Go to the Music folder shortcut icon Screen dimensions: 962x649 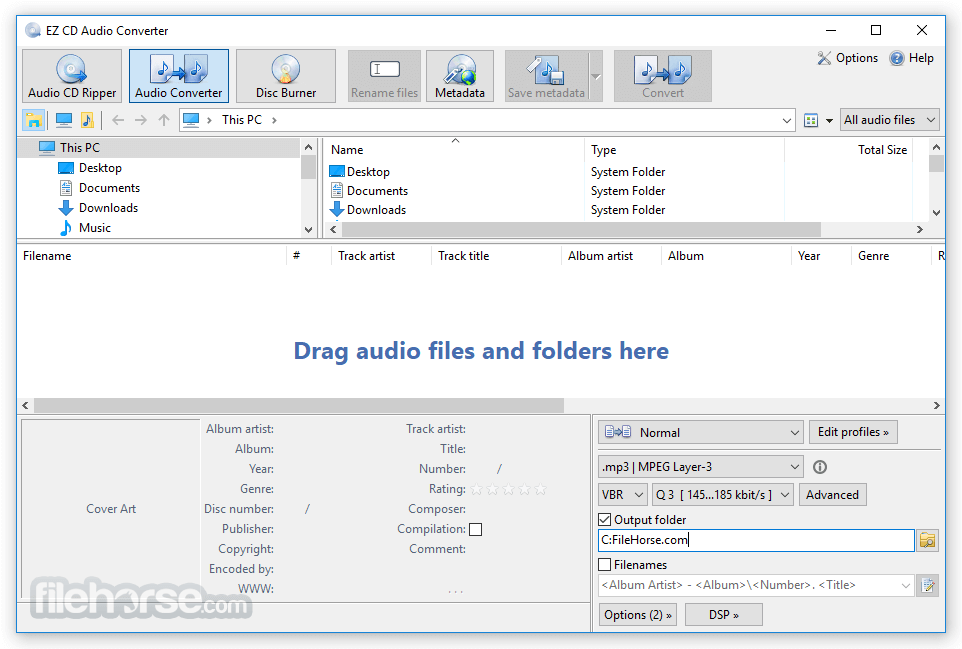(x=87, y=120)
